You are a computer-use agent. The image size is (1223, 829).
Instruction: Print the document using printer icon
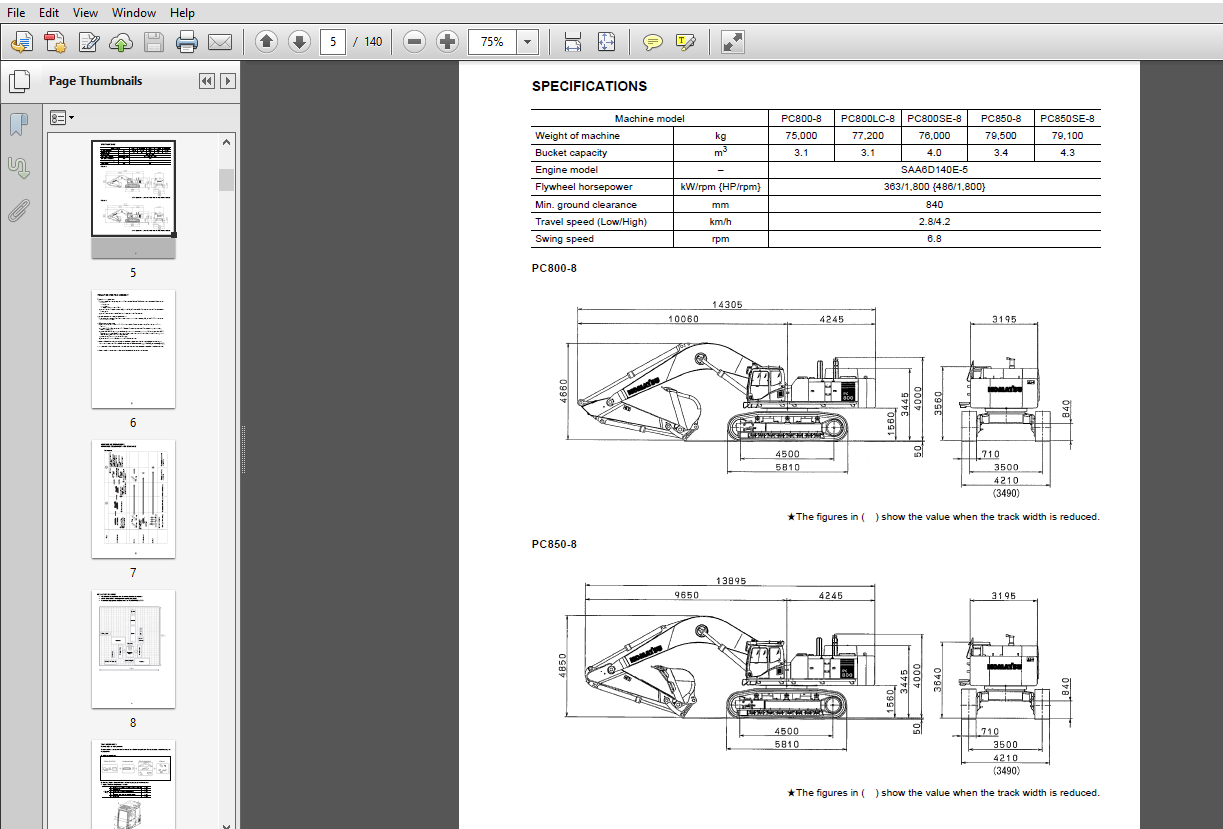coord(187,42)
